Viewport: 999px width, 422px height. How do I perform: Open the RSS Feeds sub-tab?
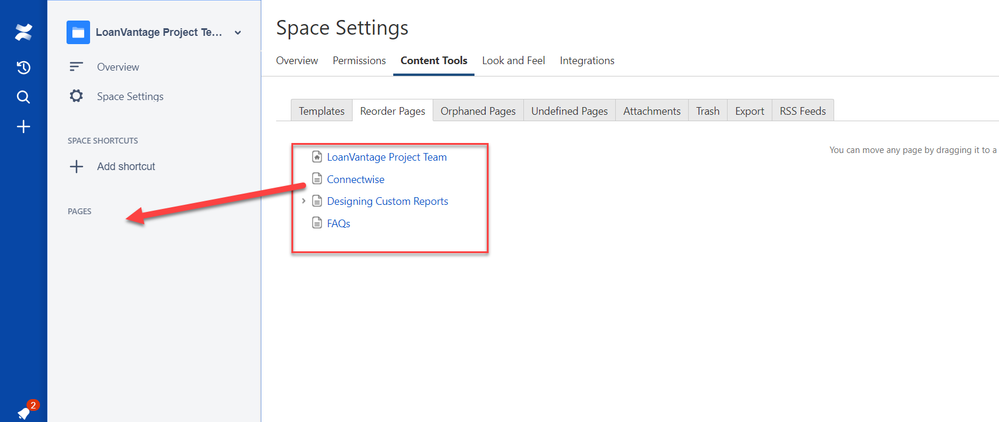coord(803,111)
